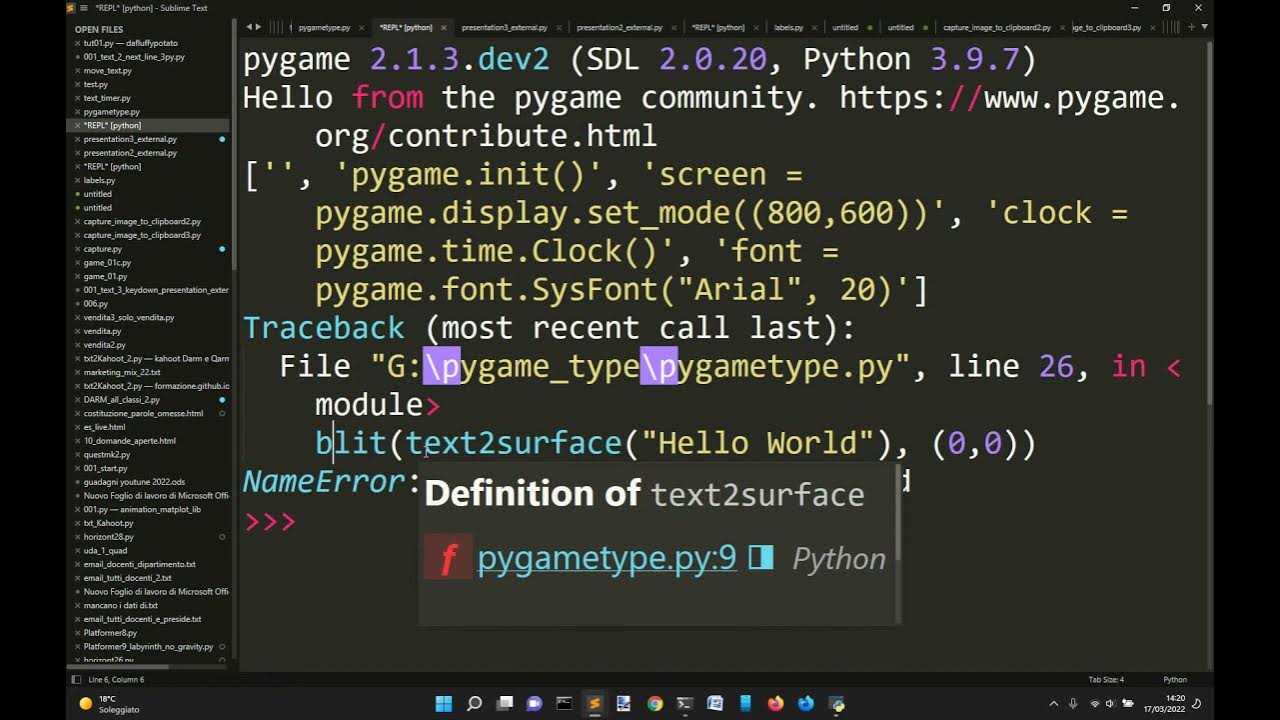Close the pygametype.py tab with its X

[361, 27]
